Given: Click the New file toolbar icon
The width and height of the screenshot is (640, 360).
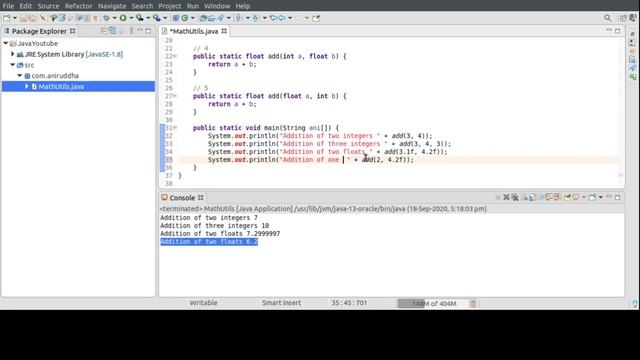Looking at the screenshot, I should 7,18.
